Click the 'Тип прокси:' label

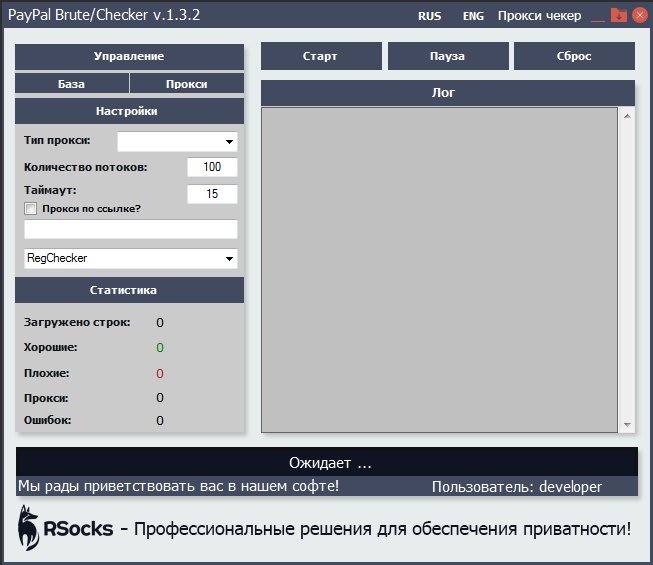point(57,140)
